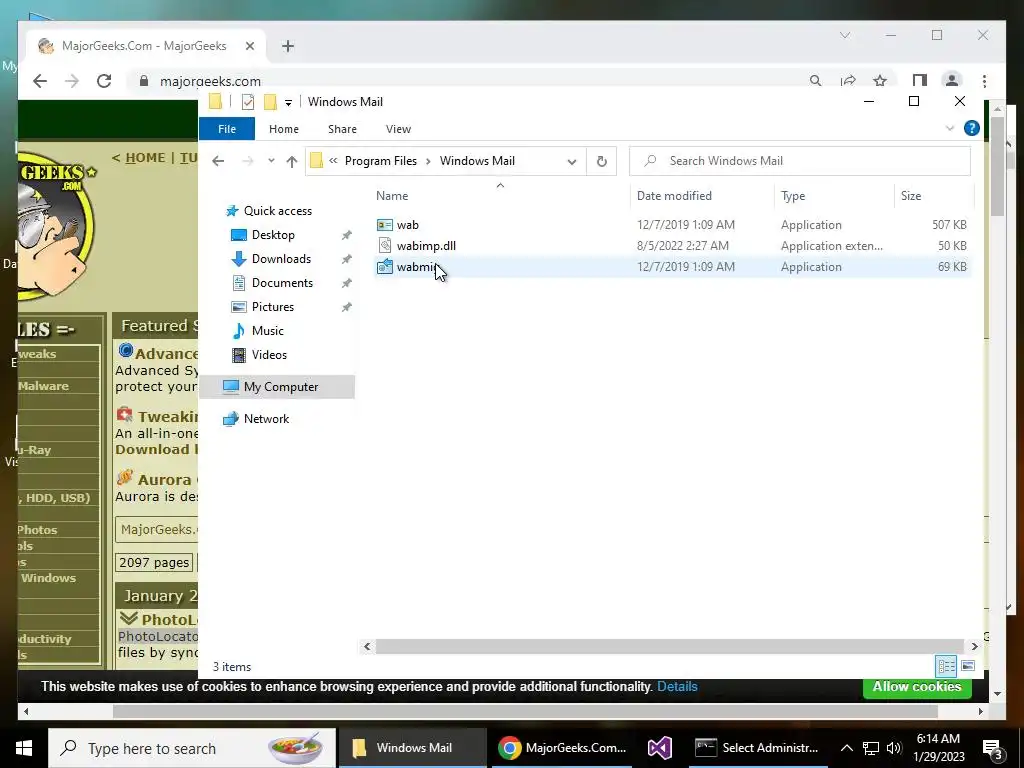Viewport: 1024px width, 768px height.
Task: Click the Properties quick access toolbar icon
Action: coord(248,102)
